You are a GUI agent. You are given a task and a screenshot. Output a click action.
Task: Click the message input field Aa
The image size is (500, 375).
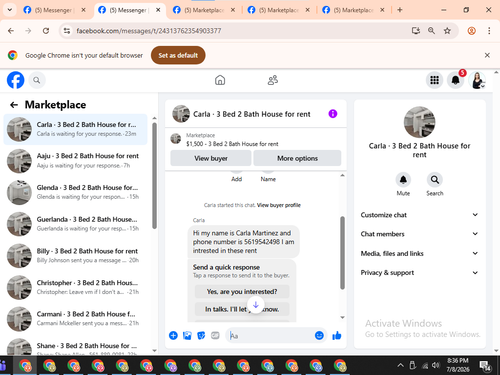(x=270, y=335)
